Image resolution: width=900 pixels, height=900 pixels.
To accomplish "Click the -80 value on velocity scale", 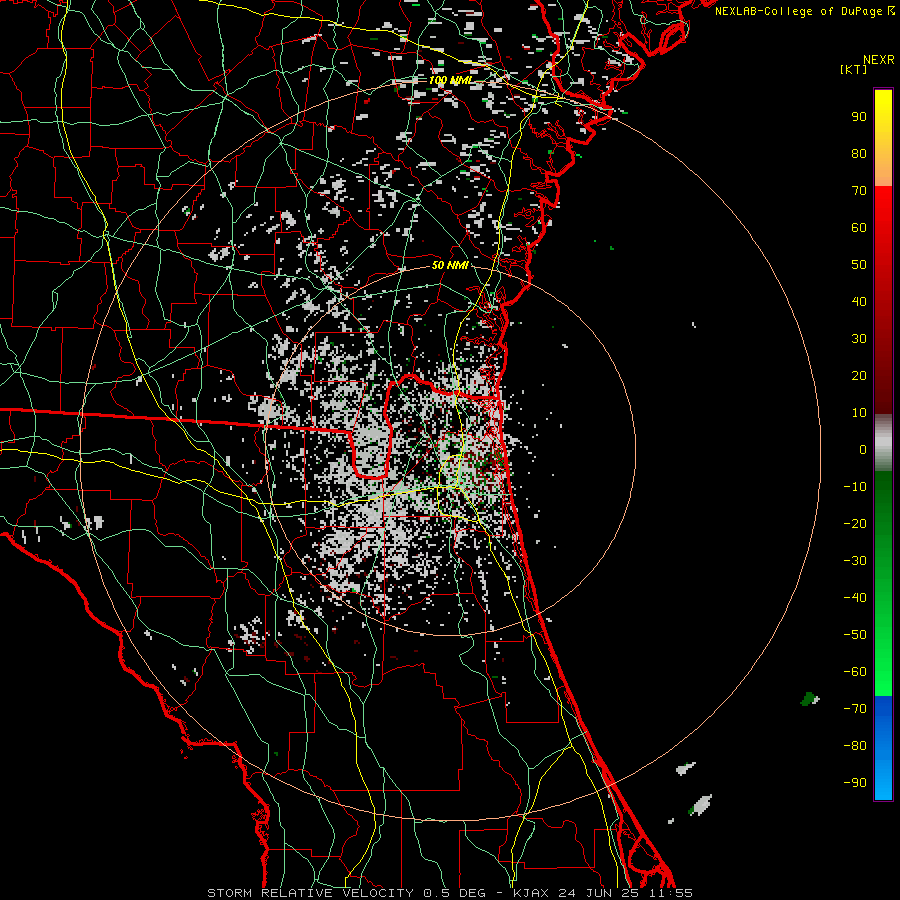I will pyautogui.click(x=855, y=746).
